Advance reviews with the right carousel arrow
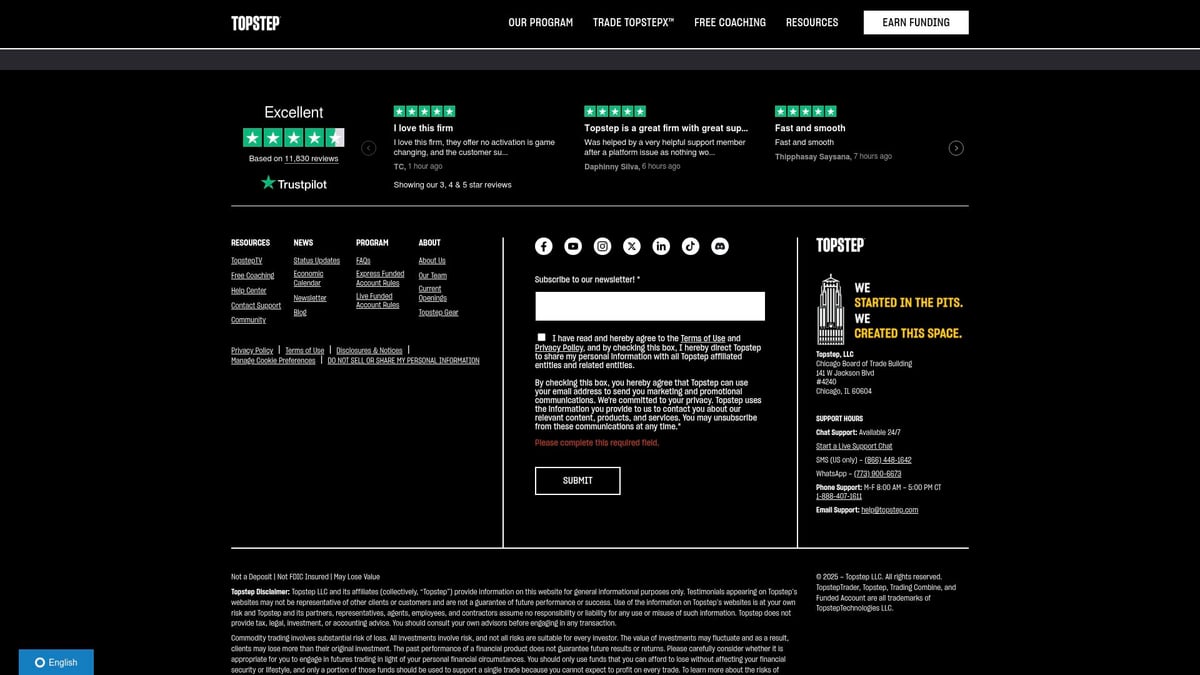 click(956, 147)
